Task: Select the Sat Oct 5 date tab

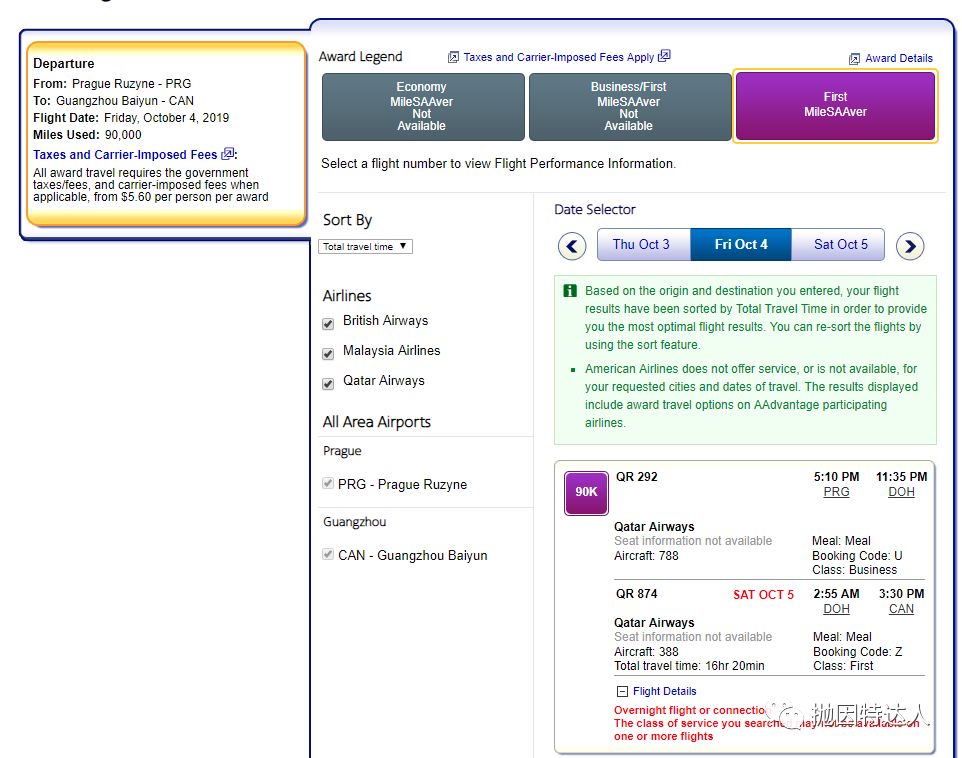Action: [x=838, y=244]
